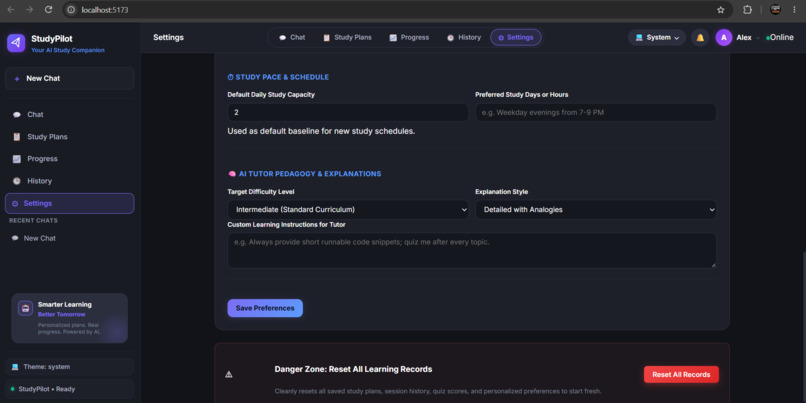The height and width of the screenshot is (403, 806).
Task: Start a New Chat from sidebar button
Action: pos(69,79)
